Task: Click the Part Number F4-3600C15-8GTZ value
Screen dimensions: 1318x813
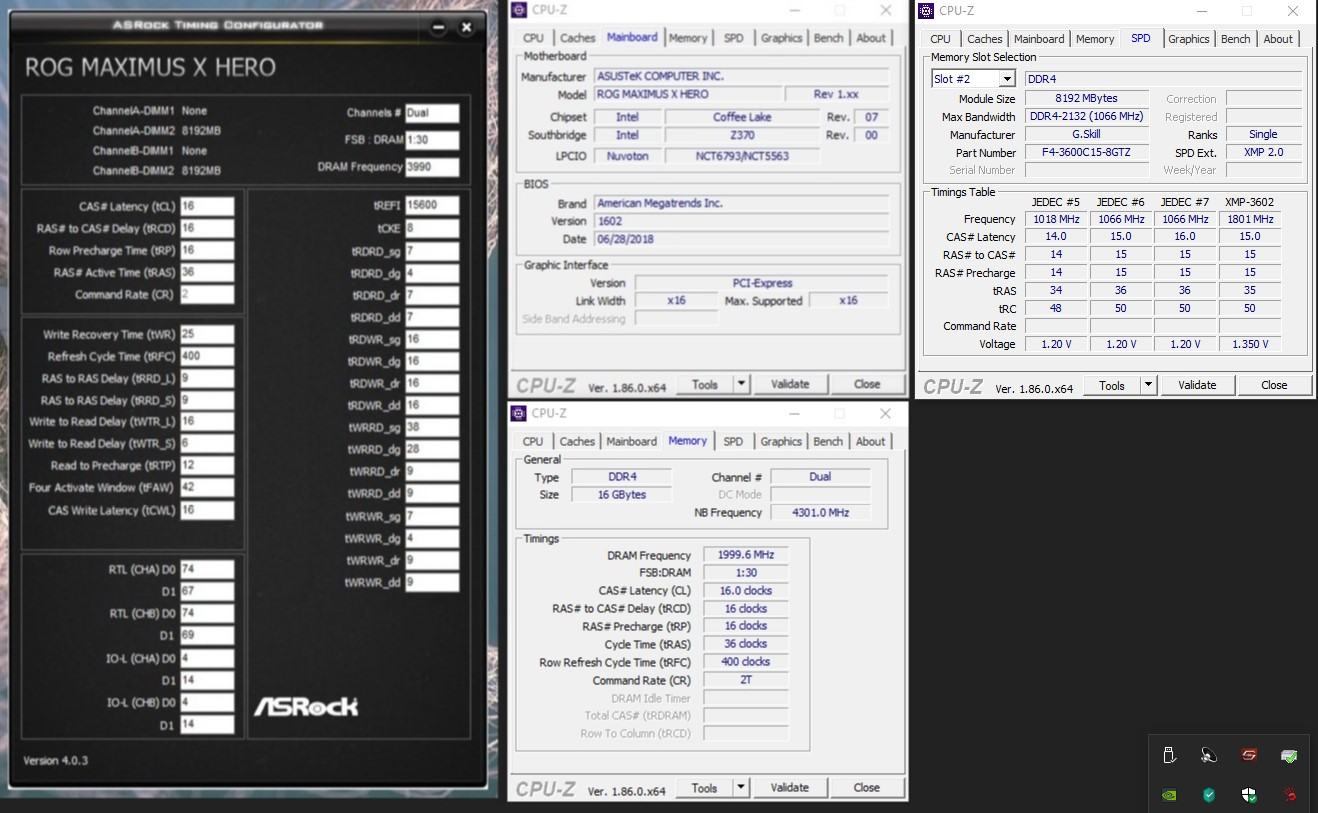Action: (1086, 153)
